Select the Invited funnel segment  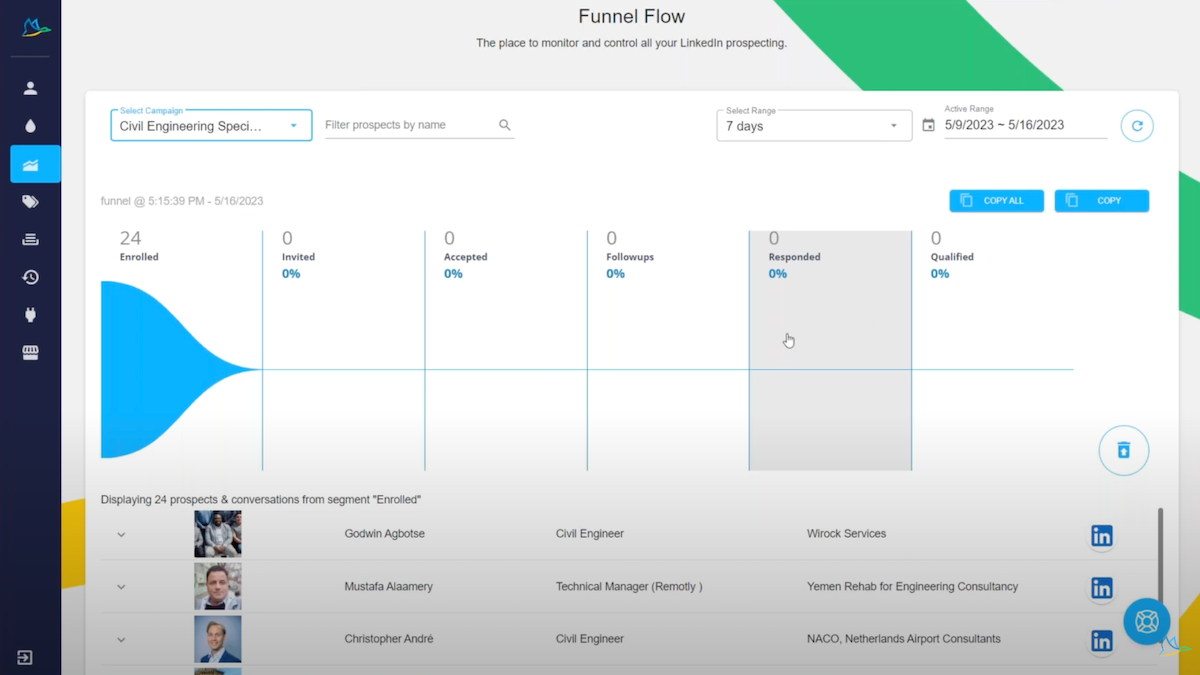pos(343,350)
